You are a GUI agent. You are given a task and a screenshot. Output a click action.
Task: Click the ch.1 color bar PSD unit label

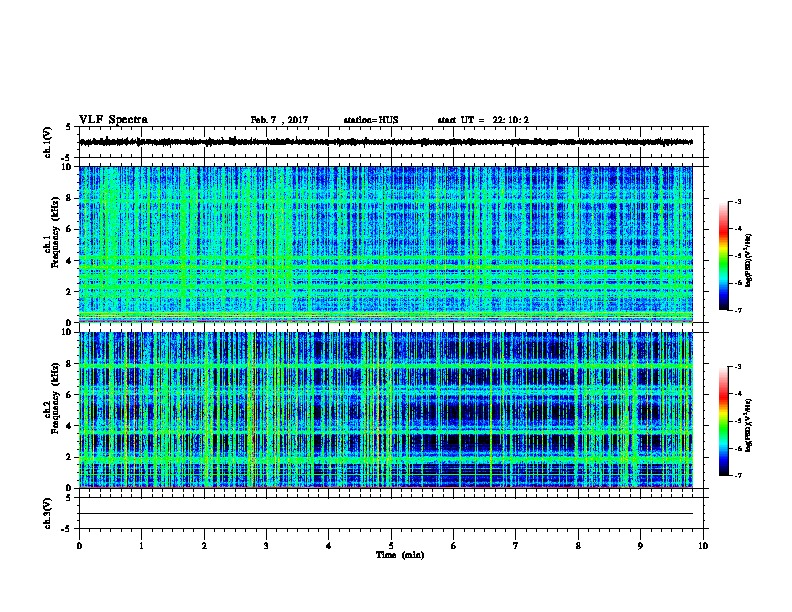click(x=749, y=260)
